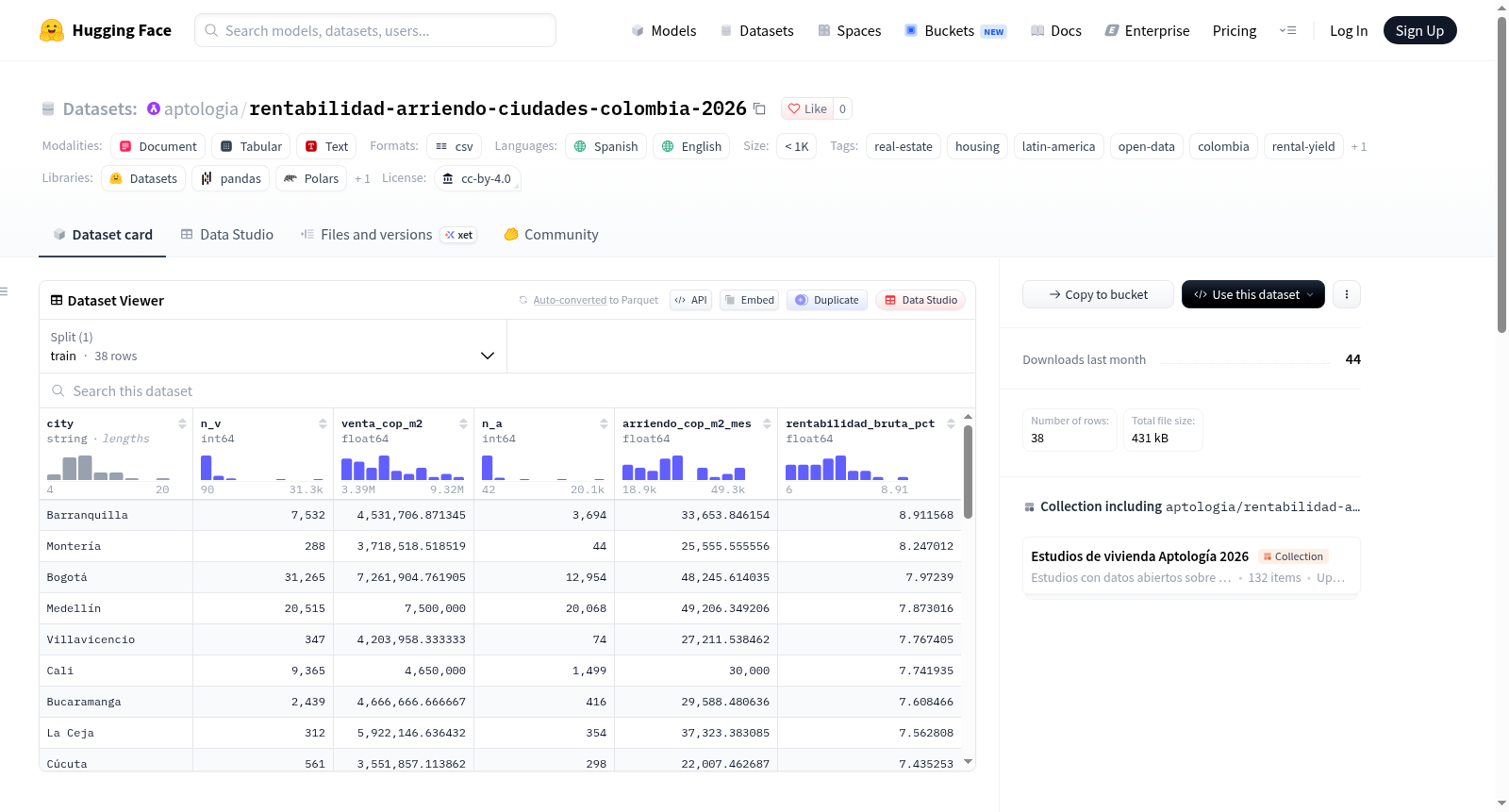Image resolution: width=1509 pixels, height=812 pixels.
Task: Expand the Use this dataset dropdown
Action: [x=1252, y=294]
